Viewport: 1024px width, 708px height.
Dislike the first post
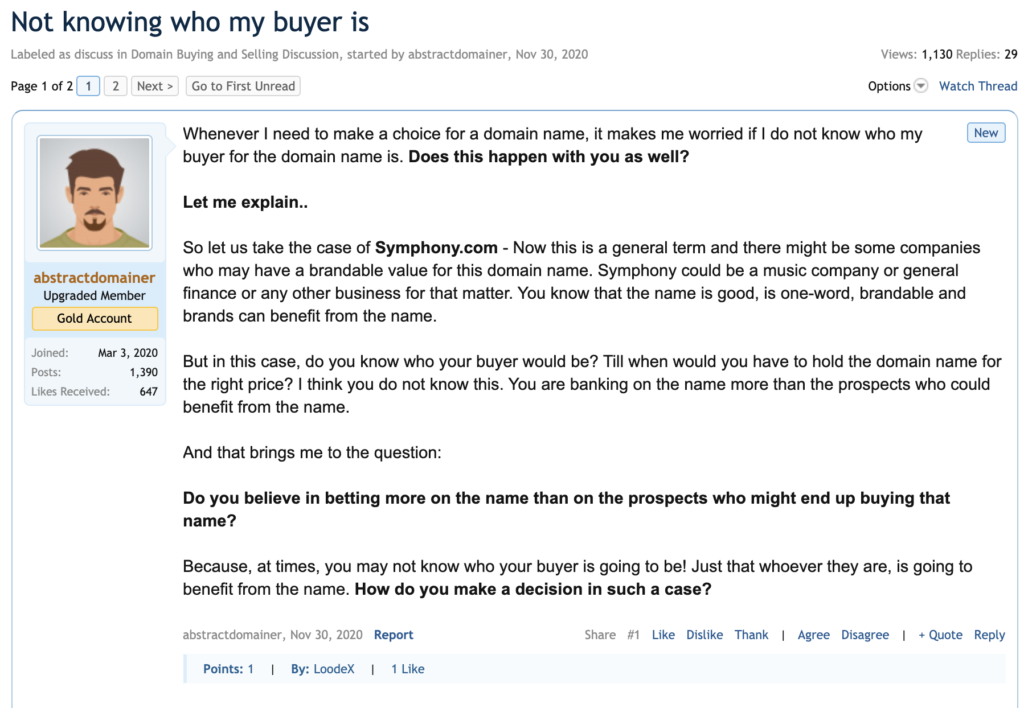click(x=704, y=635)
